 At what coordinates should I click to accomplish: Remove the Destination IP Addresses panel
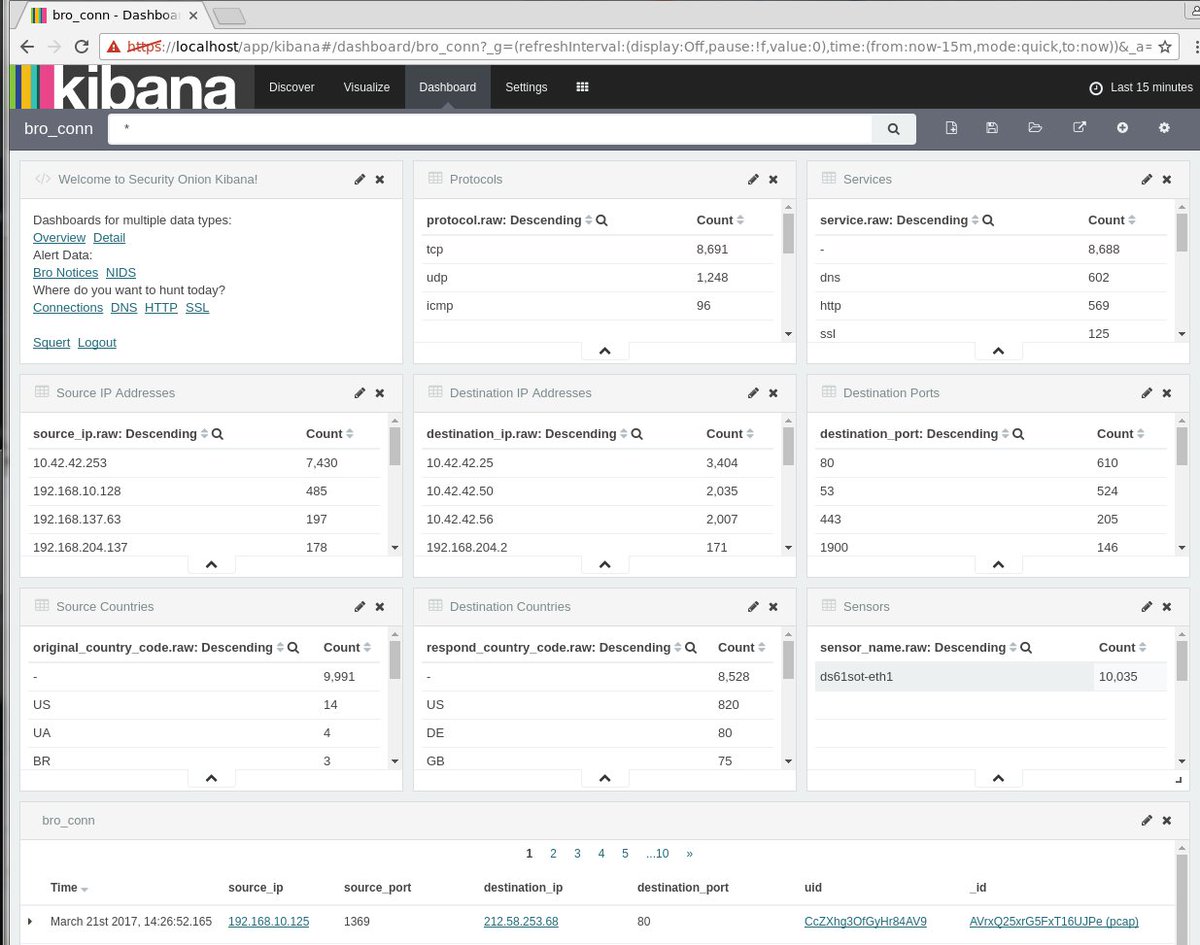(x=773, y=393)
